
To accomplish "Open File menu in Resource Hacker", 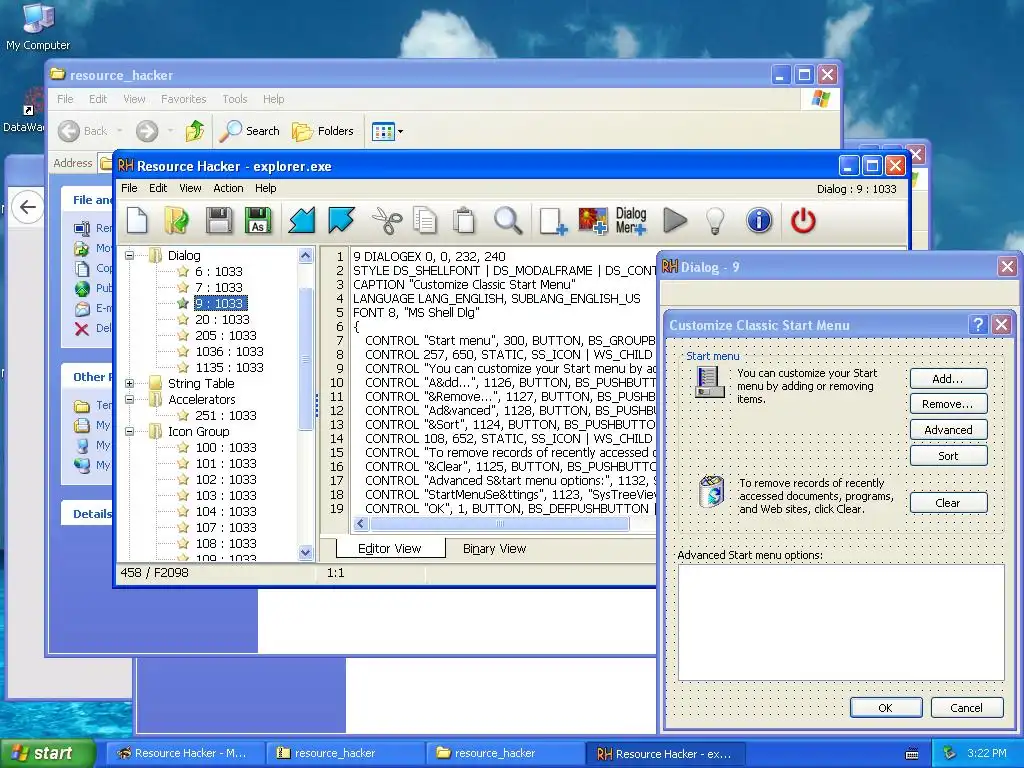I will click(129, 188).
